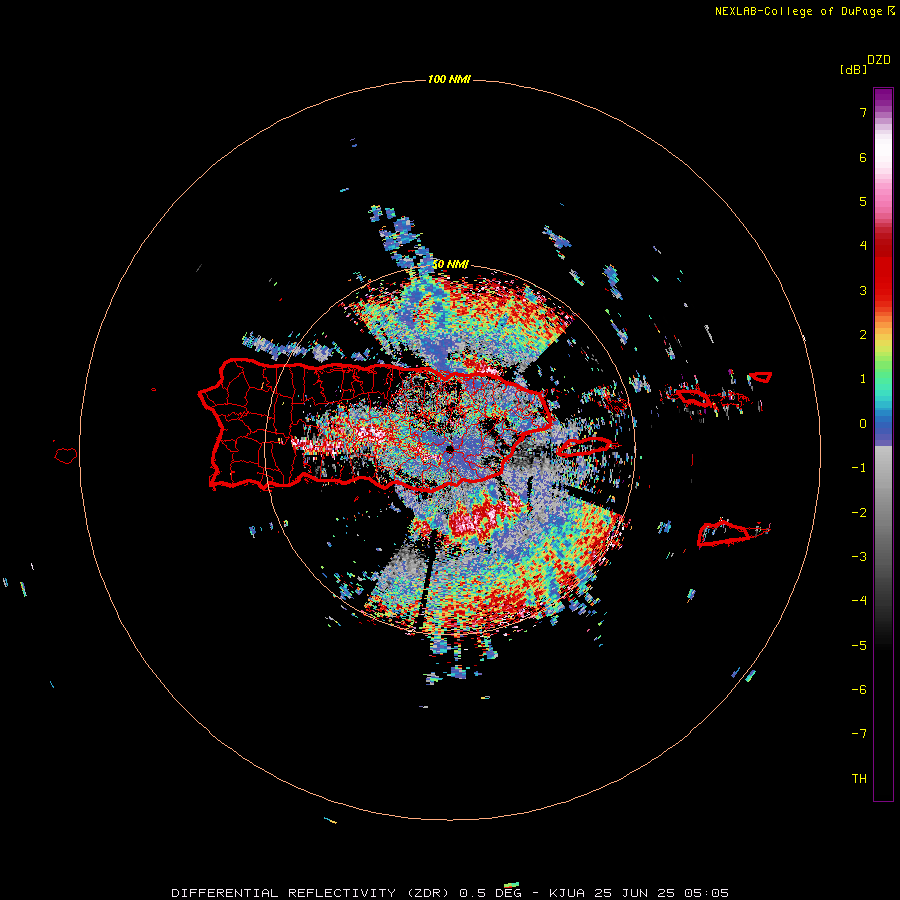Click the KJUA radar station identifier
The image size is (900, 900).
[567, 893]
